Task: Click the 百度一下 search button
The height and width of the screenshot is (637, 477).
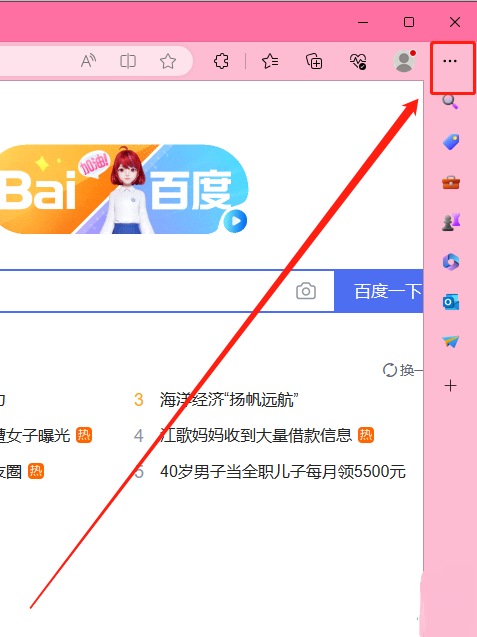Action: (379, 291)
